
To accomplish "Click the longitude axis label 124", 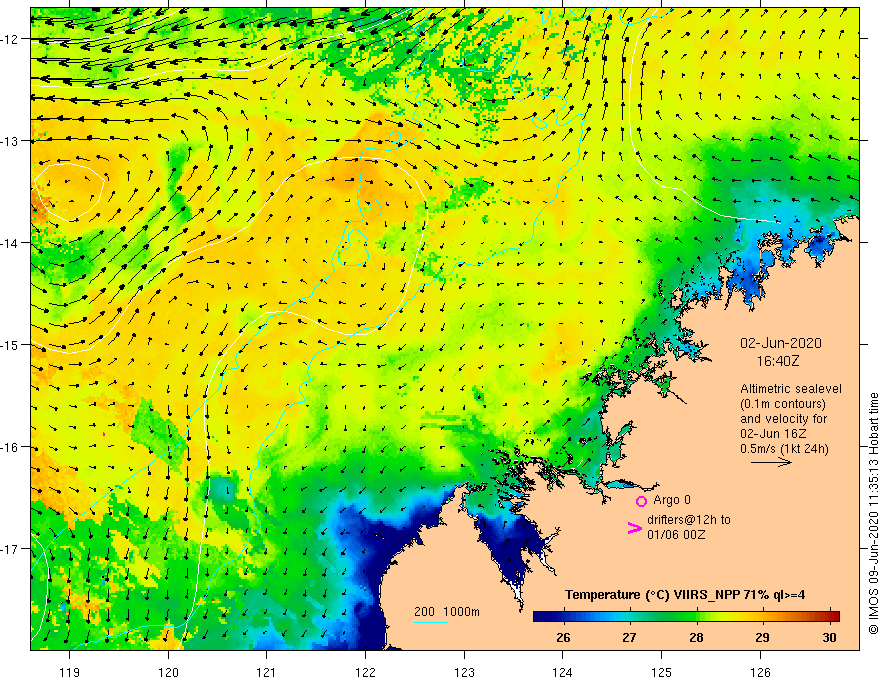I will coord(563,672).
